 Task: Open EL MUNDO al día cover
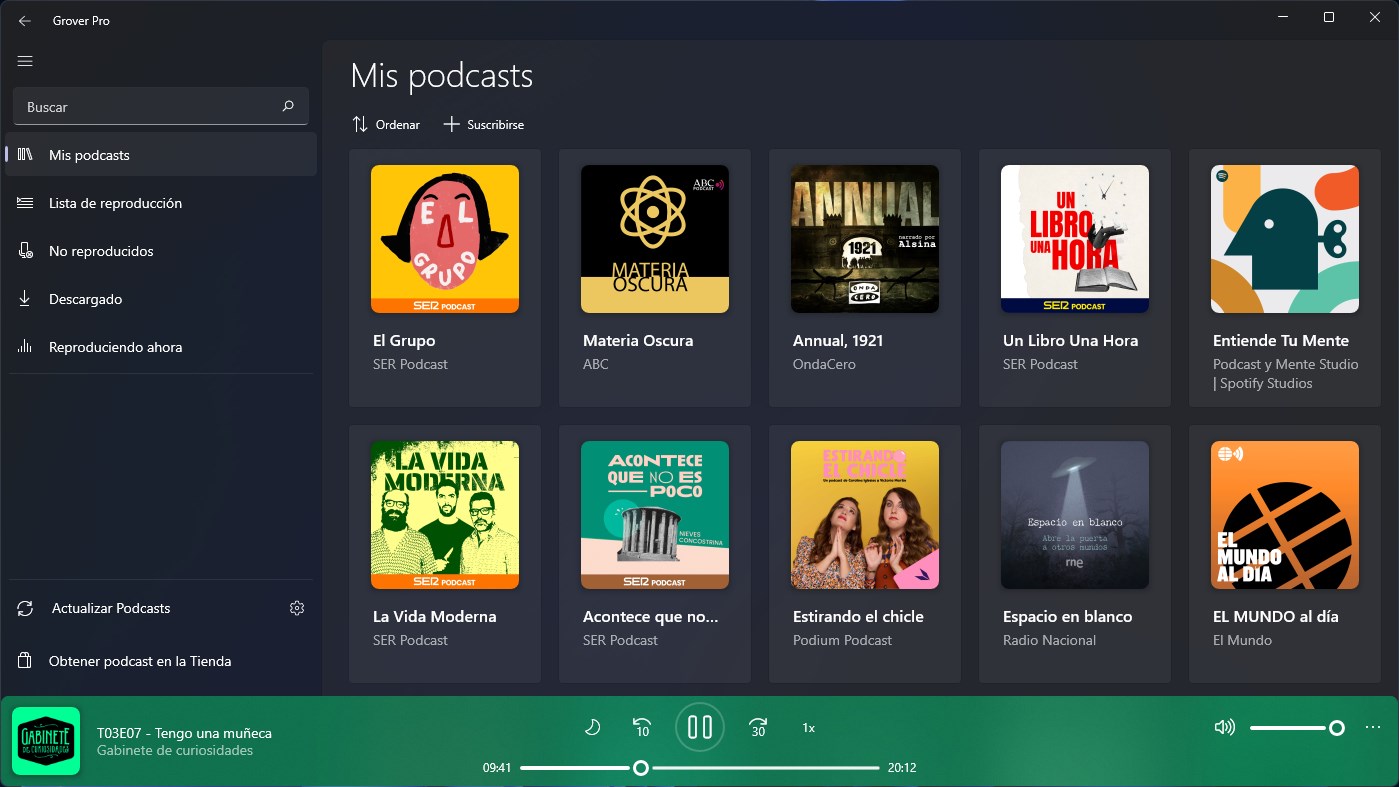[x=1285, y=515]
